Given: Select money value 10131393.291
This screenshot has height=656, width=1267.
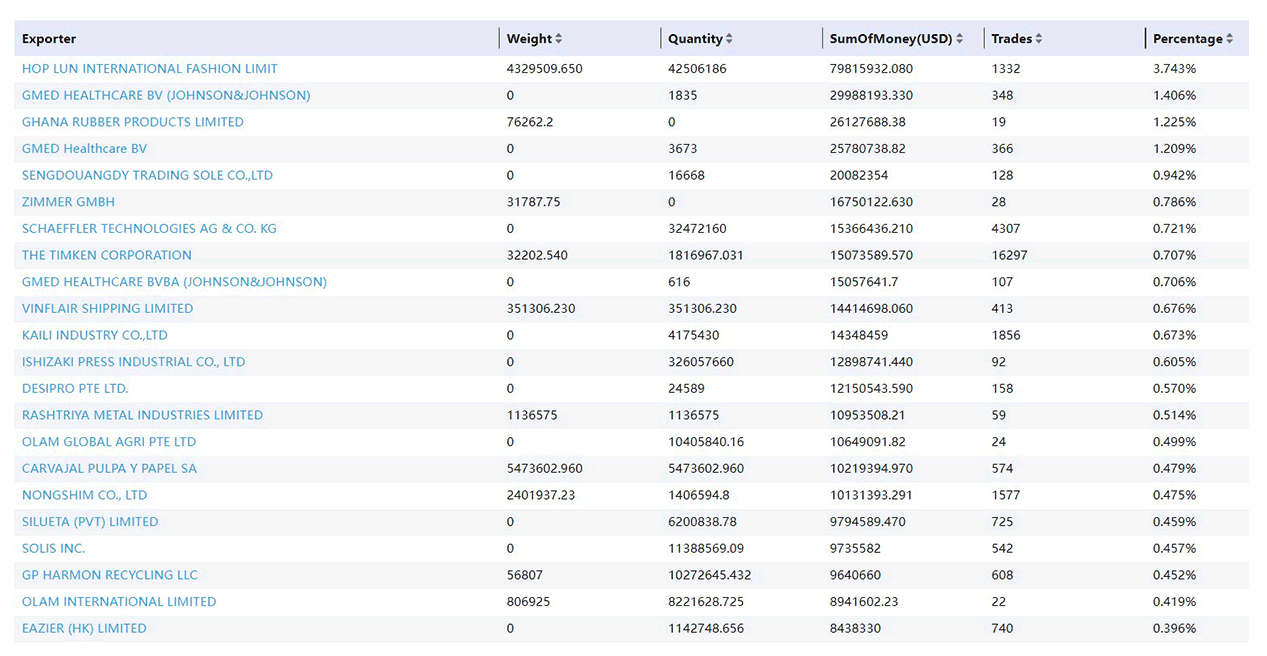Looking at the screenshot, I should tap(871, 495).
